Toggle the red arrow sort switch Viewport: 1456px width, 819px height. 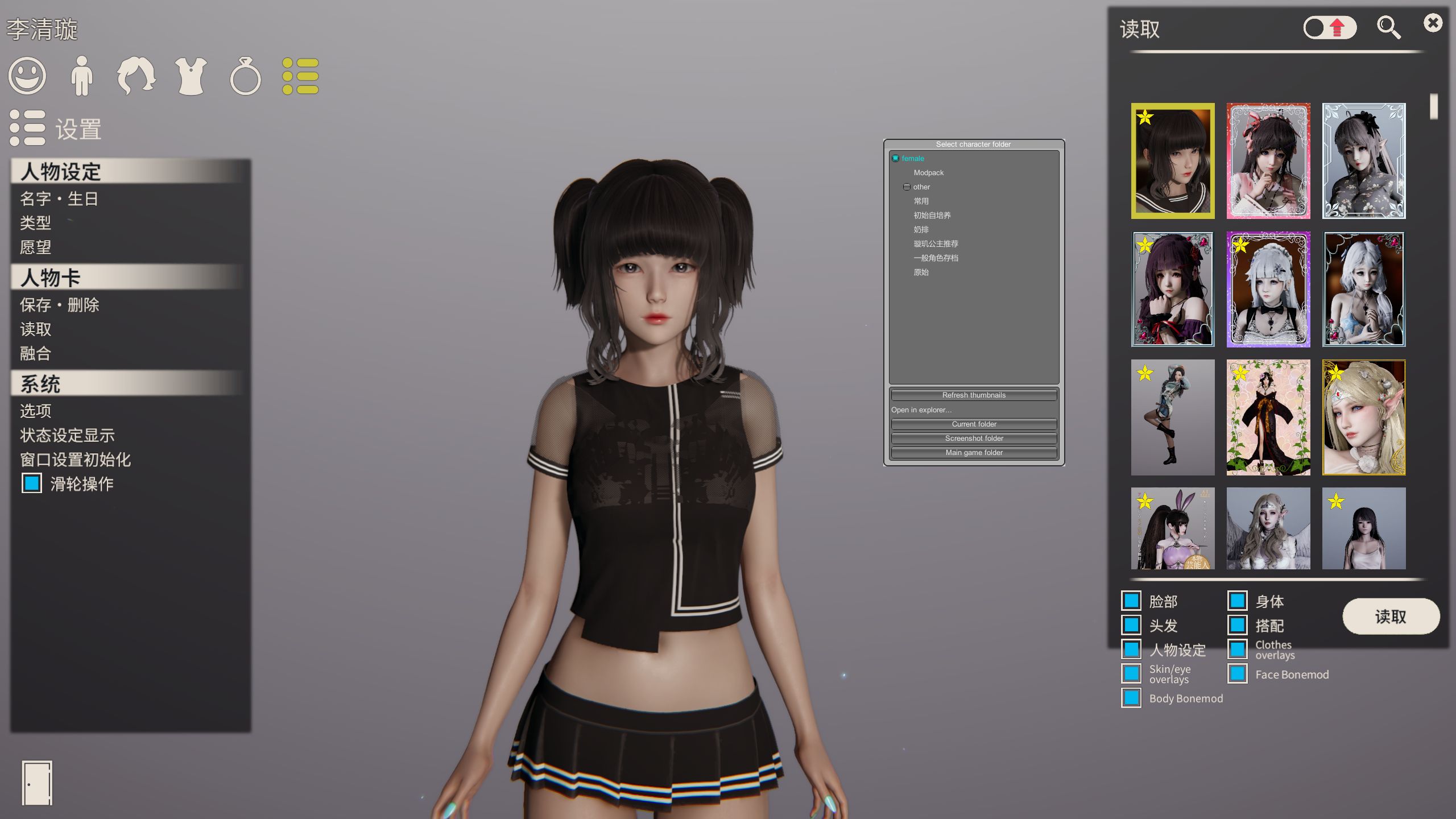1330,27
